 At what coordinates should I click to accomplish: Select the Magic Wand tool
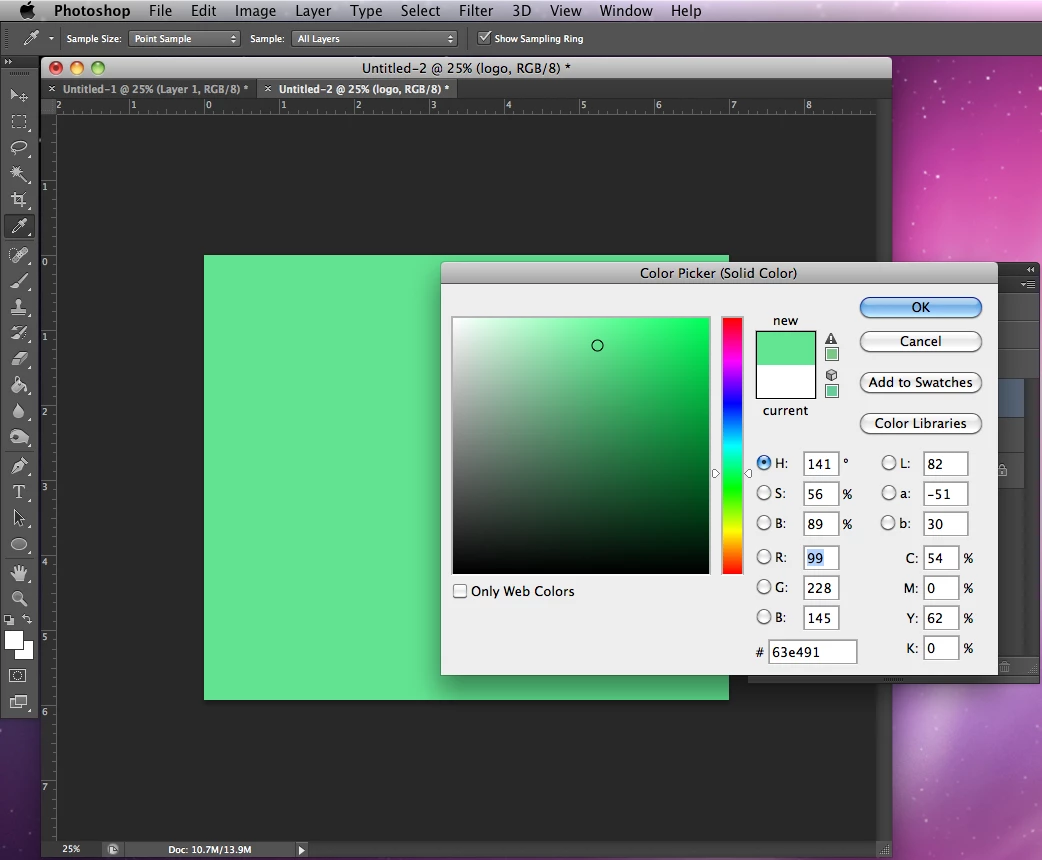[x=19, y=173]
